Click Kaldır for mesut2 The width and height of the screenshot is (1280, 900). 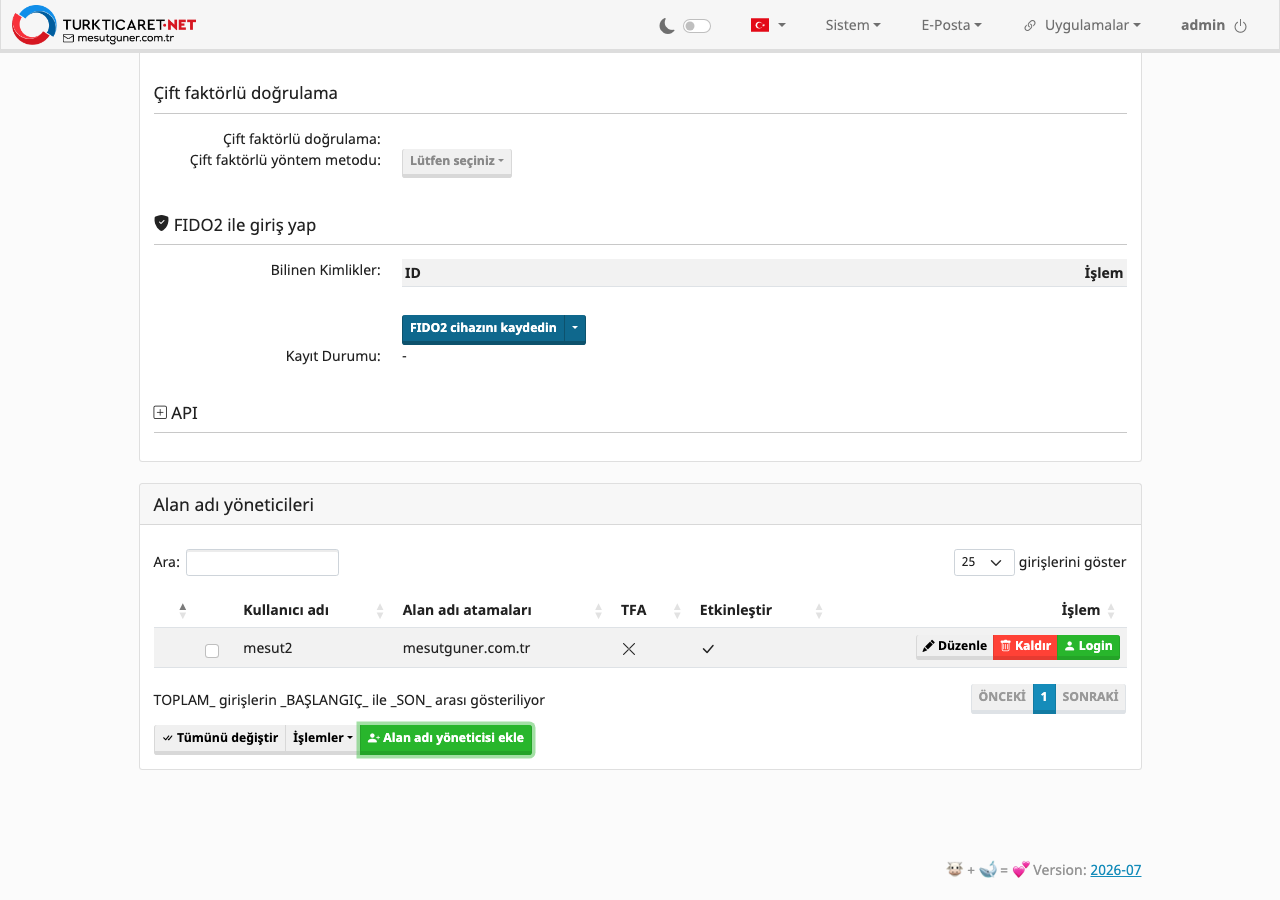(1025, 646)
